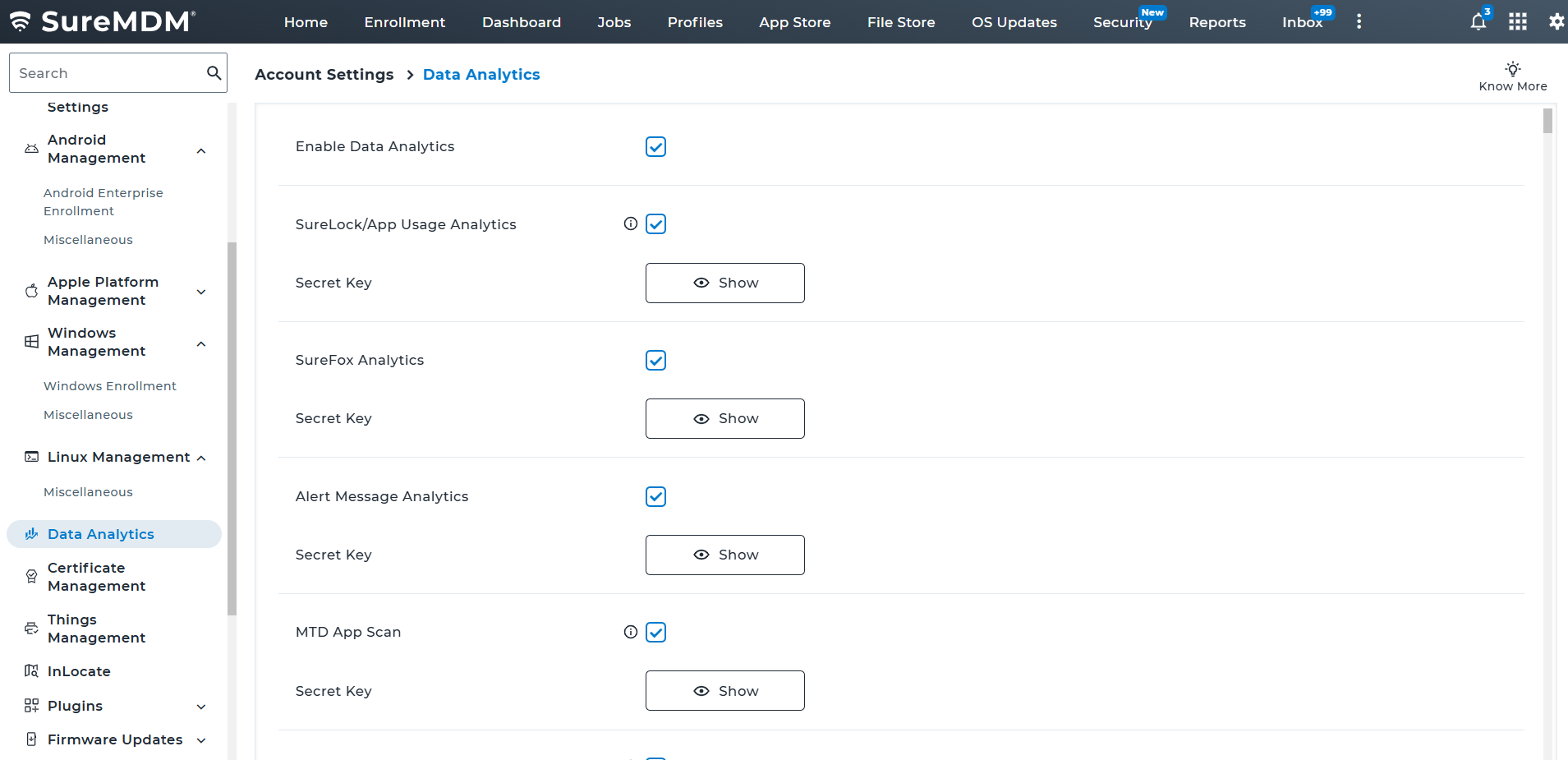
Task: Open the App Store tab
Action: click(x=795, y=22)
